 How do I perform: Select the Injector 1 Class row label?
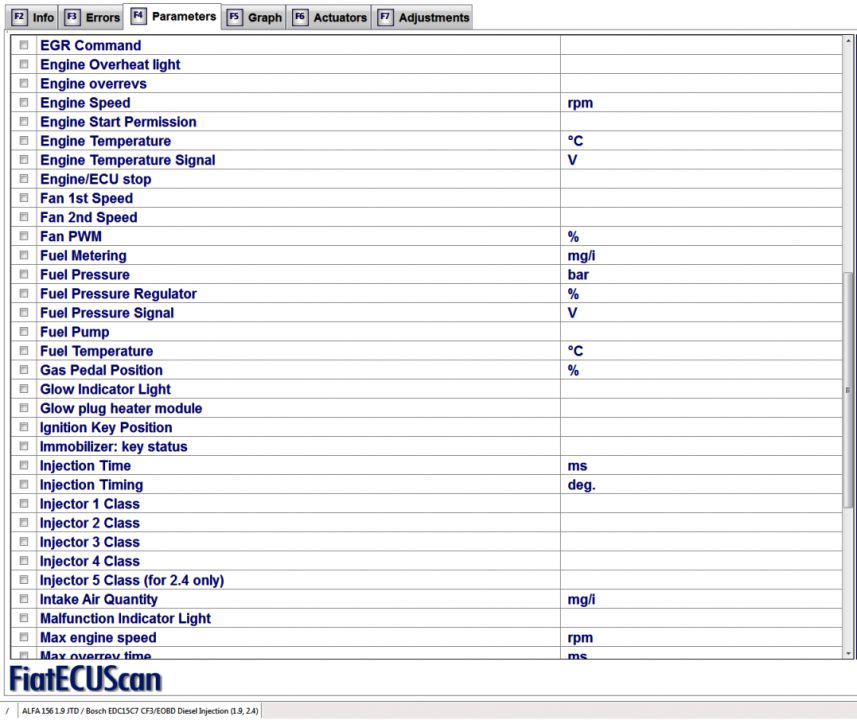(90, 504)
